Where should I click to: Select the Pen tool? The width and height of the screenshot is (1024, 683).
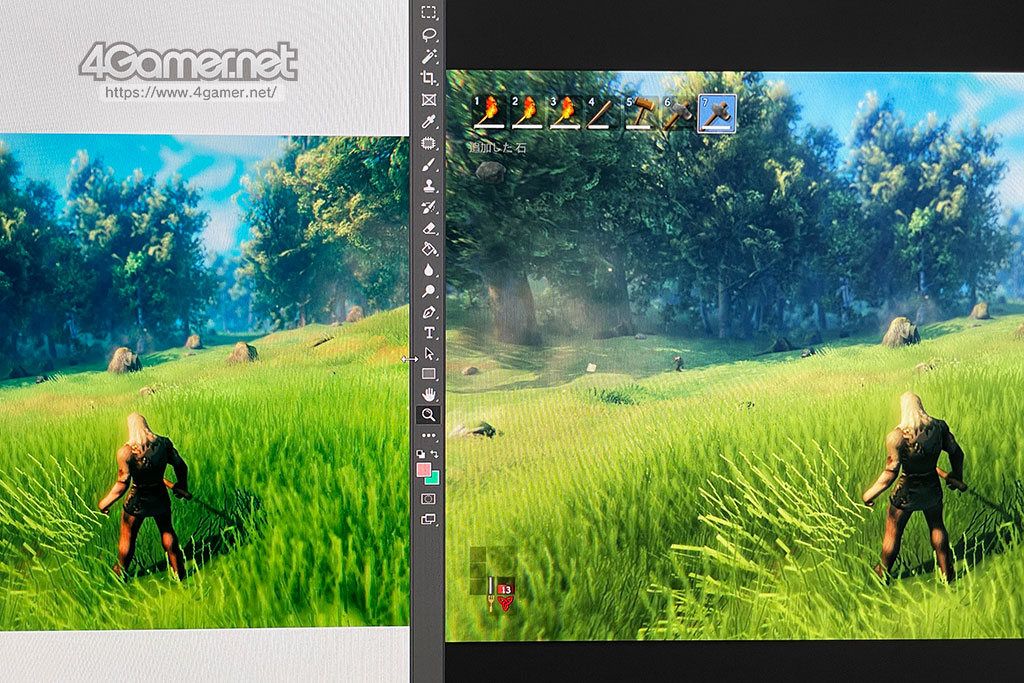(428, 312)
